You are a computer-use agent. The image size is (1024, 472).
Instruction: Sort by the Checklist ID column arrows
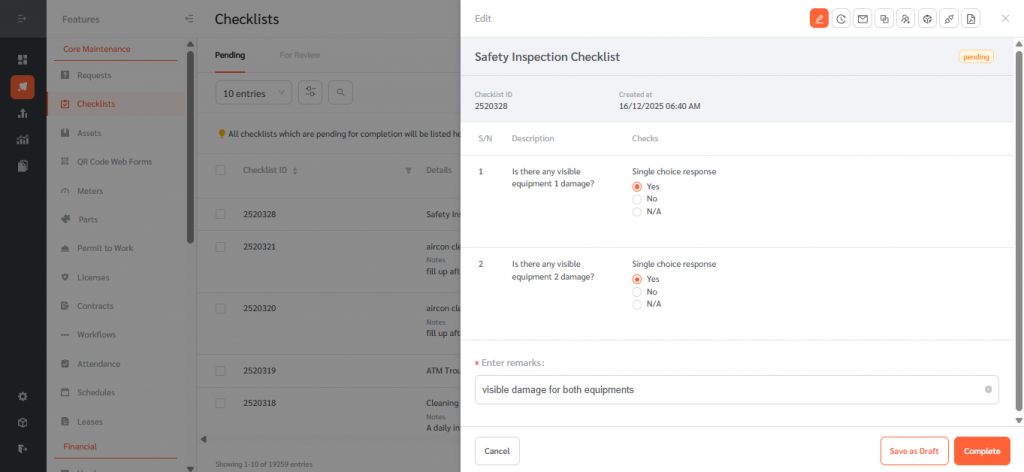pyautogui.click(x=295, y=171)
